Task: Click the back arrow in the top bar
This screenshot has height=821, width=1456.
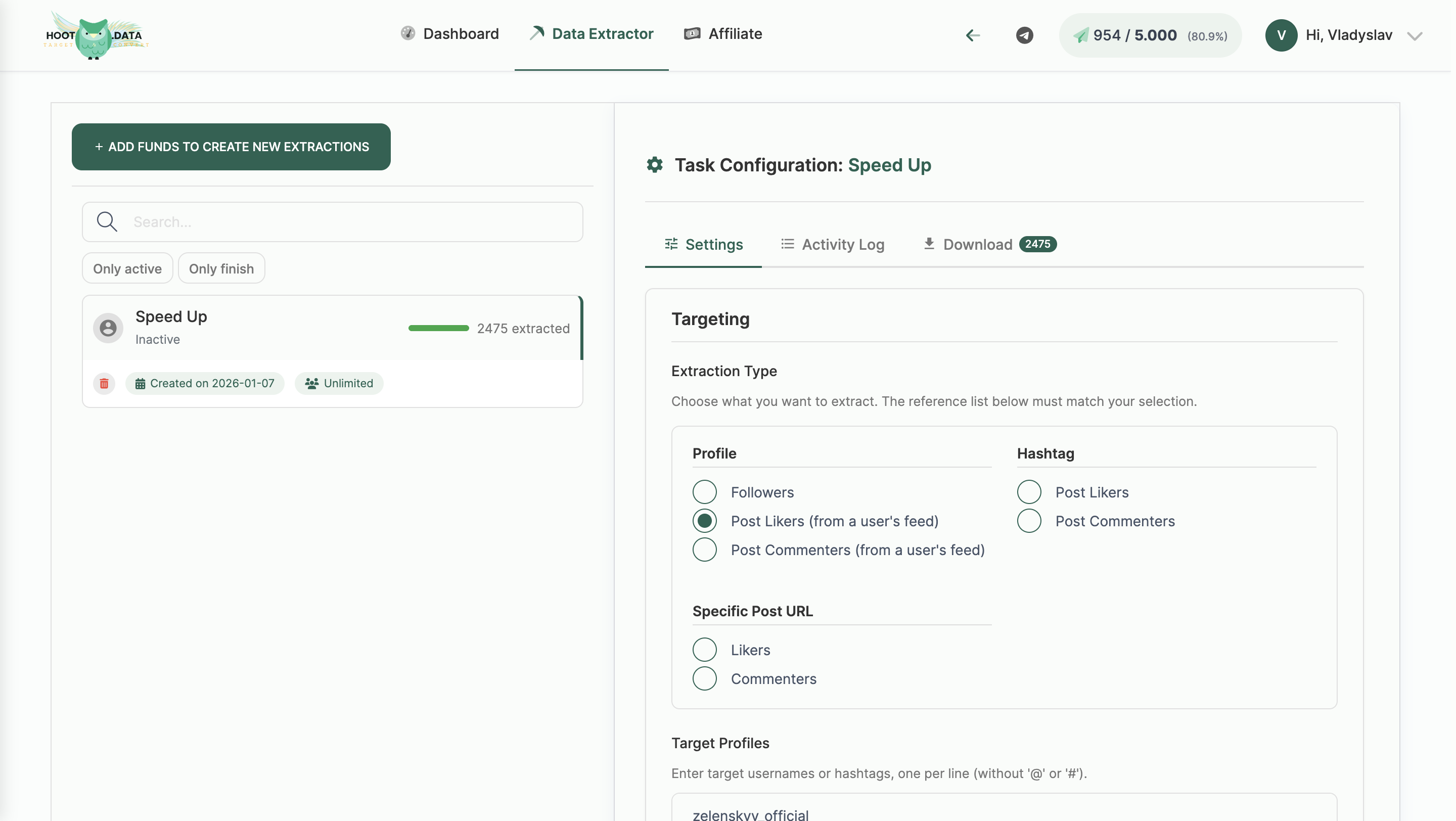Action: tap(972, 35)
